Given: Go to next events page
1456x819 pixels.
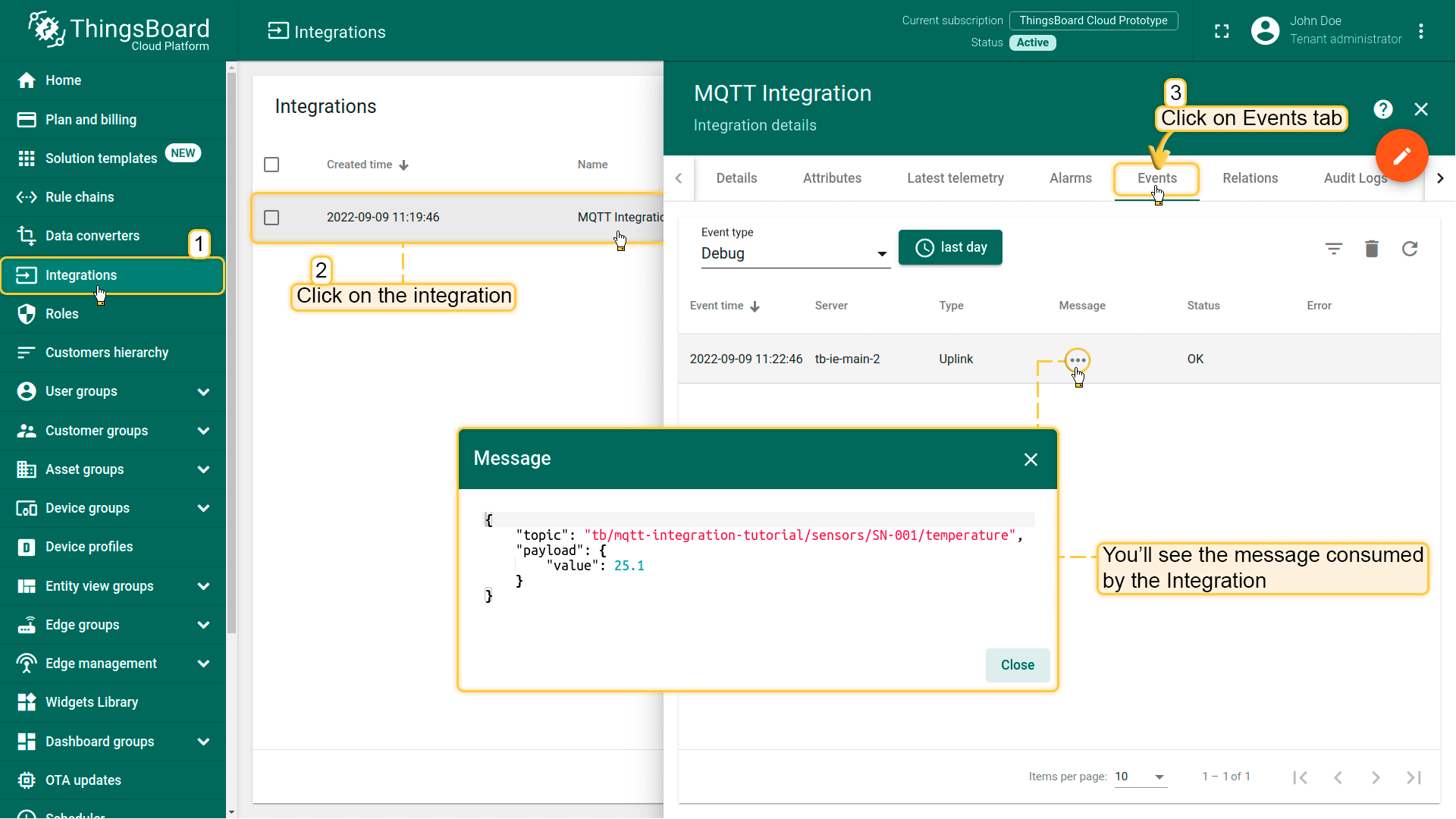Looking at the screenshot, I should tap(1376, 777).
